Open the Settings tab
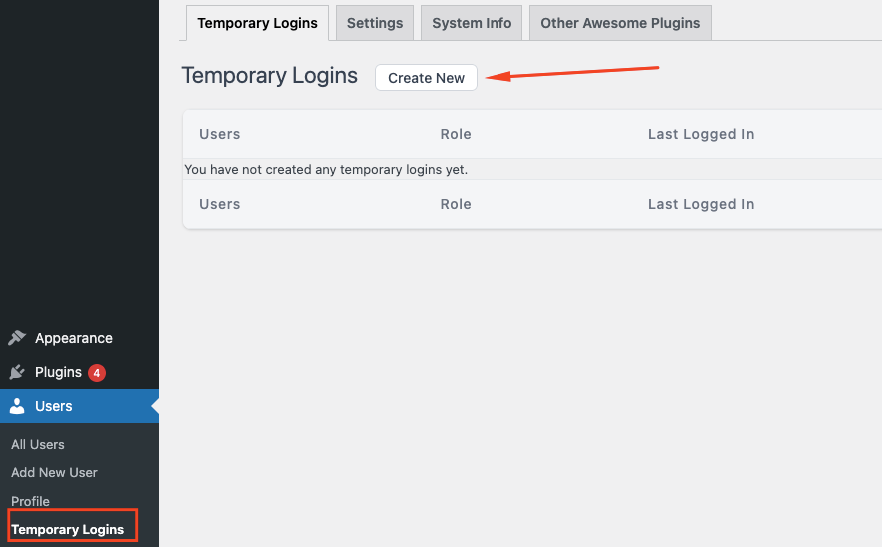882x547 pixels. pos(375,23)
